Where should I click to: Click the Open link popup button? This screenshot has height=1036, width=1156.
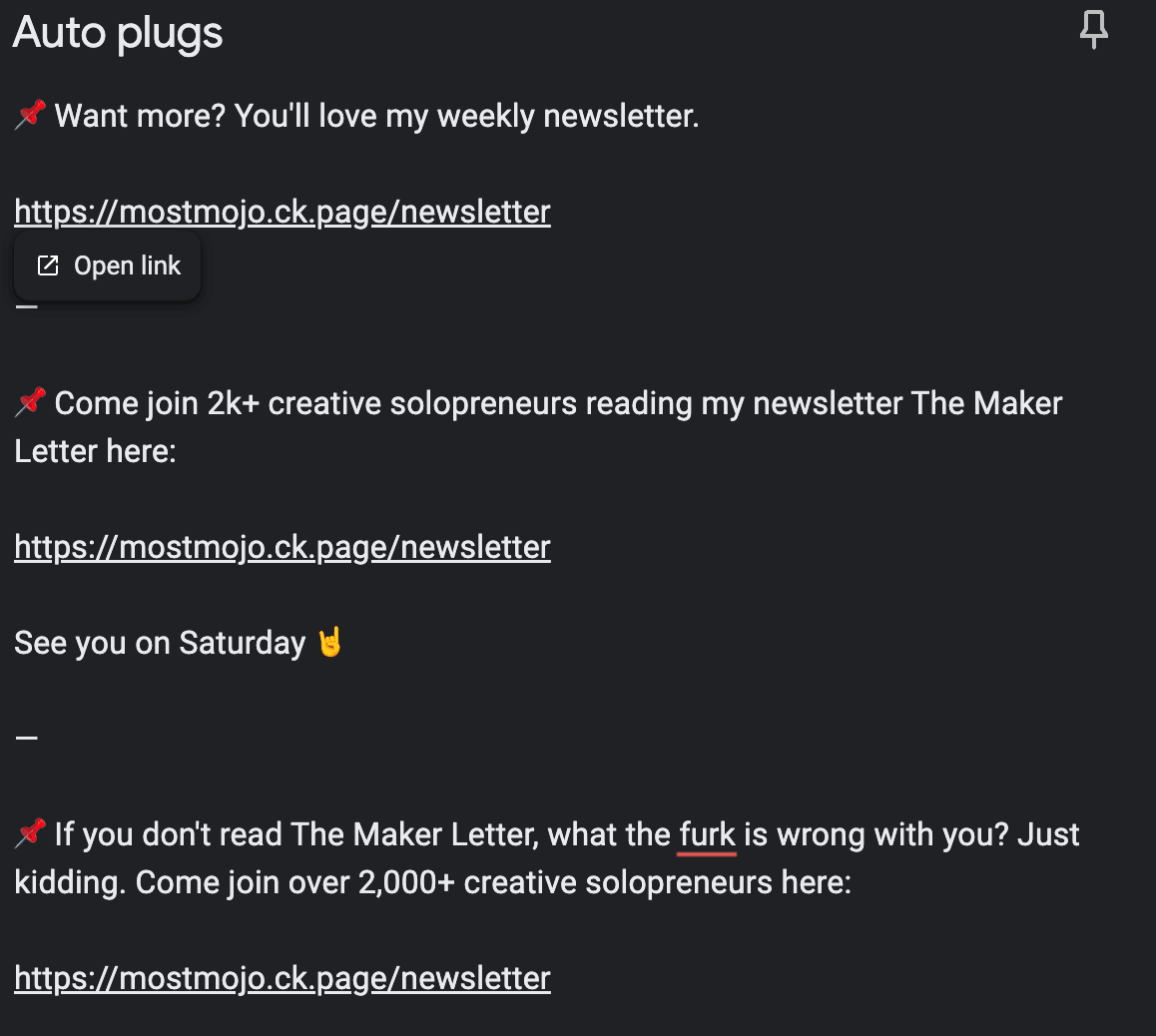108,266
